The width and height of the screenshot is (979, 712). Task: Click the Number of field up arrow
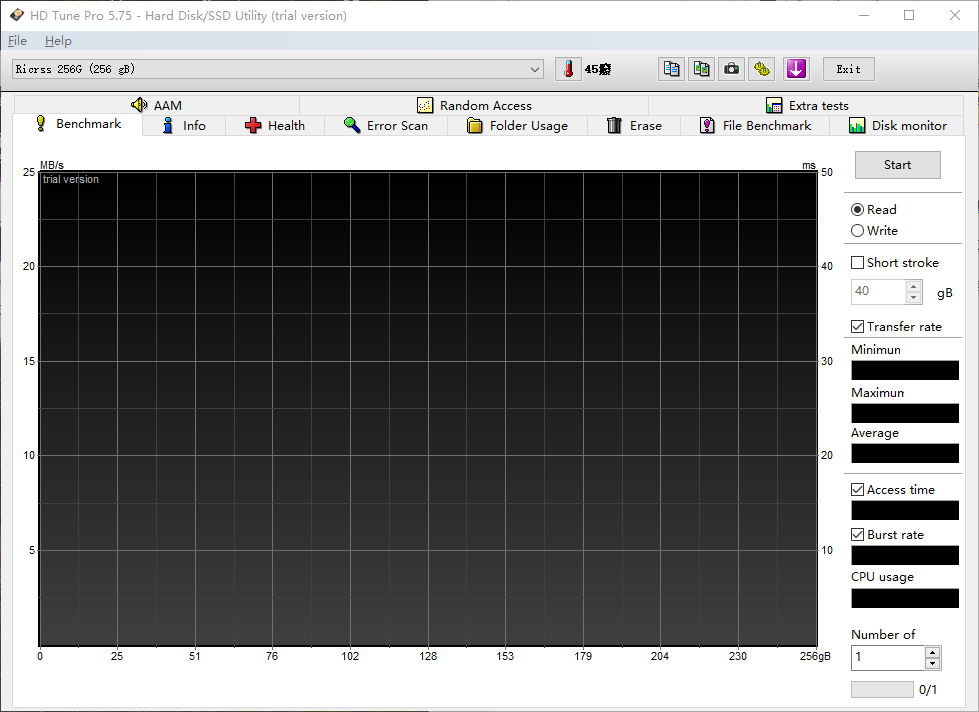tap(931, 652)
